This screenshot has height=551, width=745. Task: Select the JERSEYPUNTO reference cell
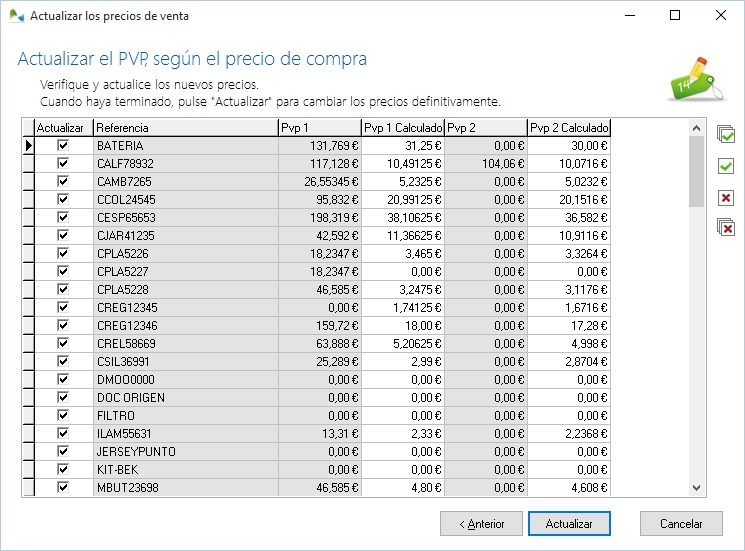(x=186, y=452)
